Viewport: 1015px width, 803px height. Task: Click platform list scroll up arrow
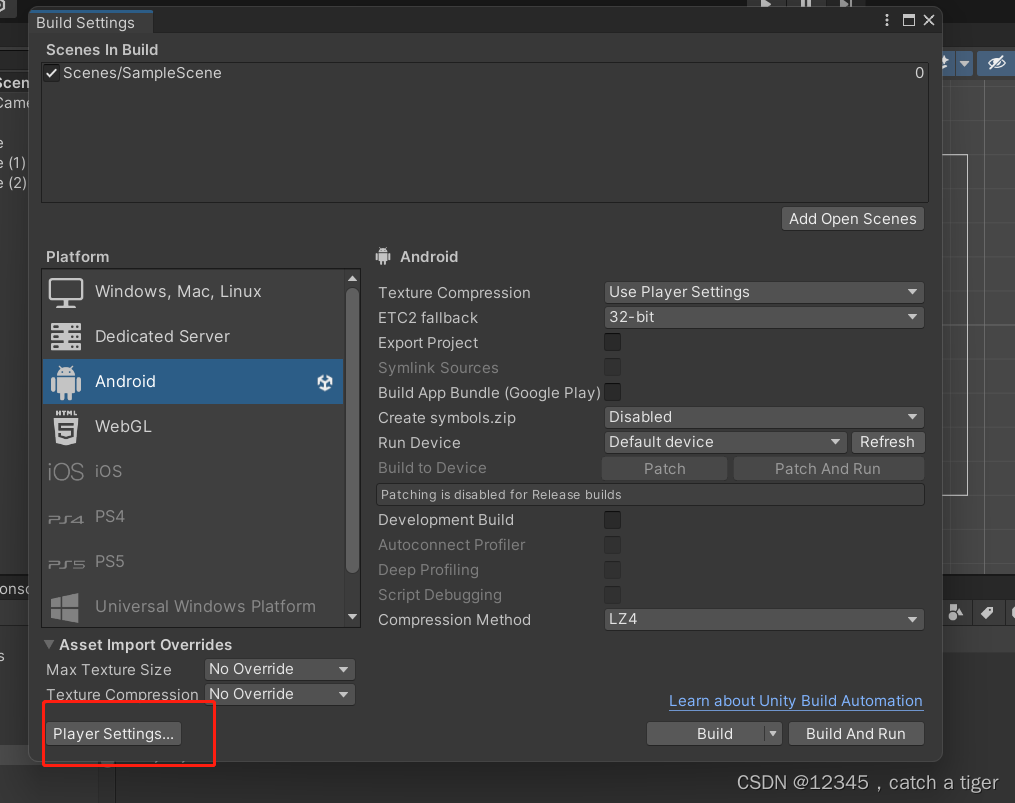(x=352, y=278)
